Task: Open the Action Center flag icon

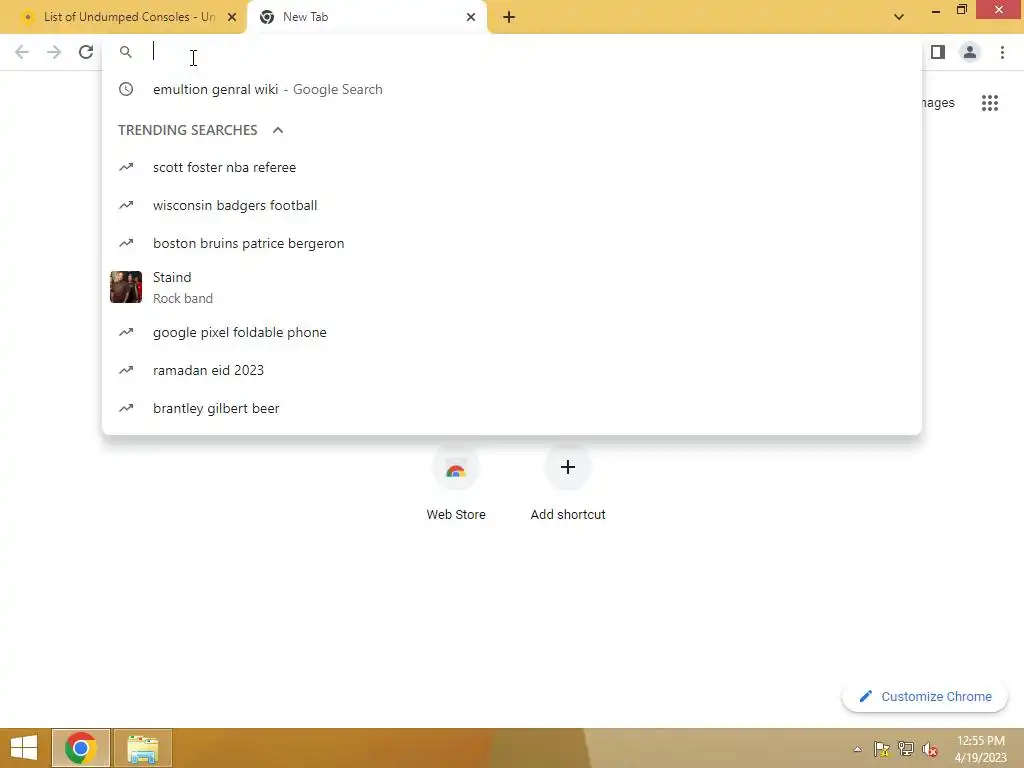Action: click(x=882, y=749)
